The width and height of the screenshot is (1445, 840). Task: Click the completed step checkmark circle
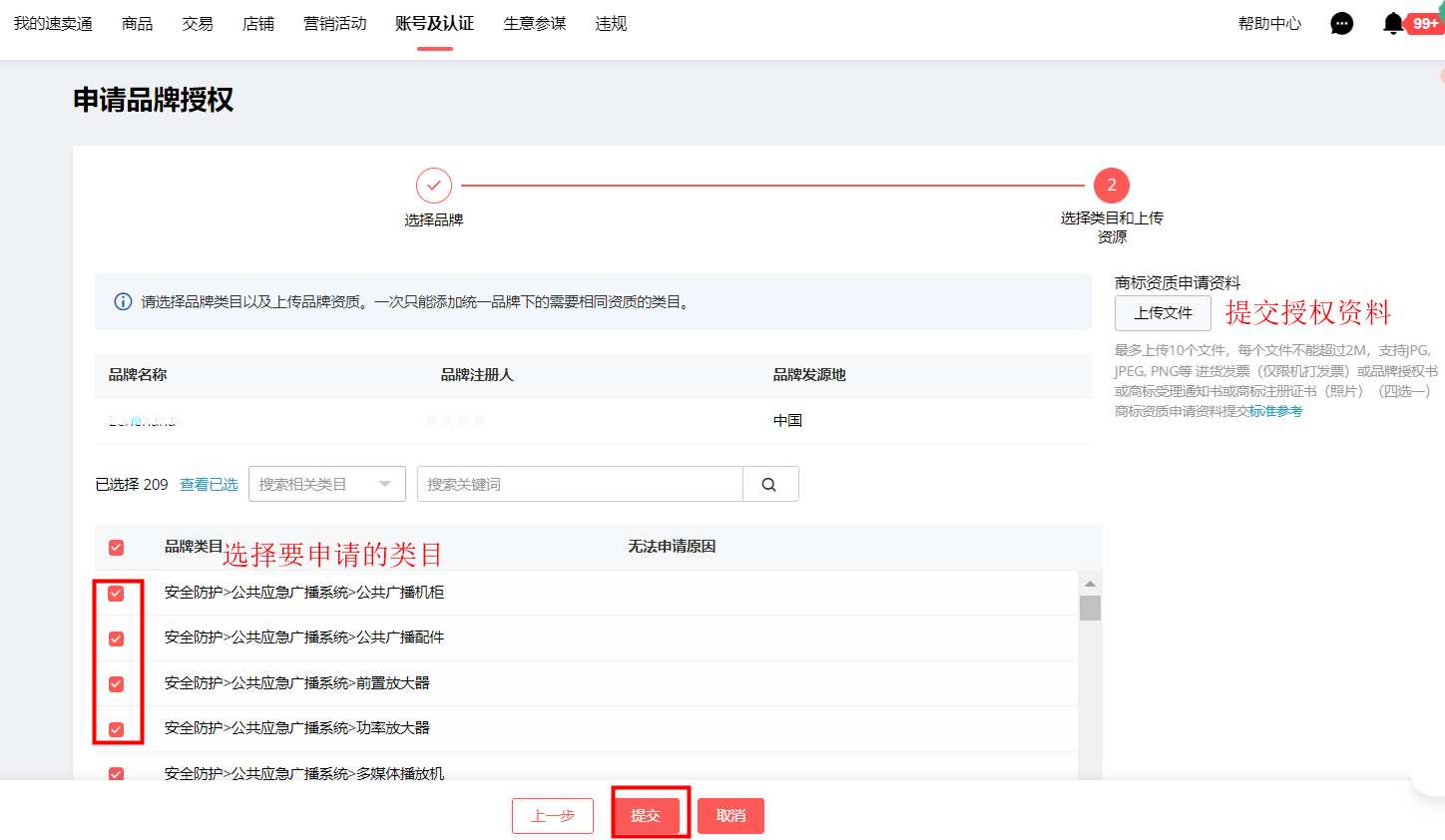pyautogui.click(x=434, y=186)
